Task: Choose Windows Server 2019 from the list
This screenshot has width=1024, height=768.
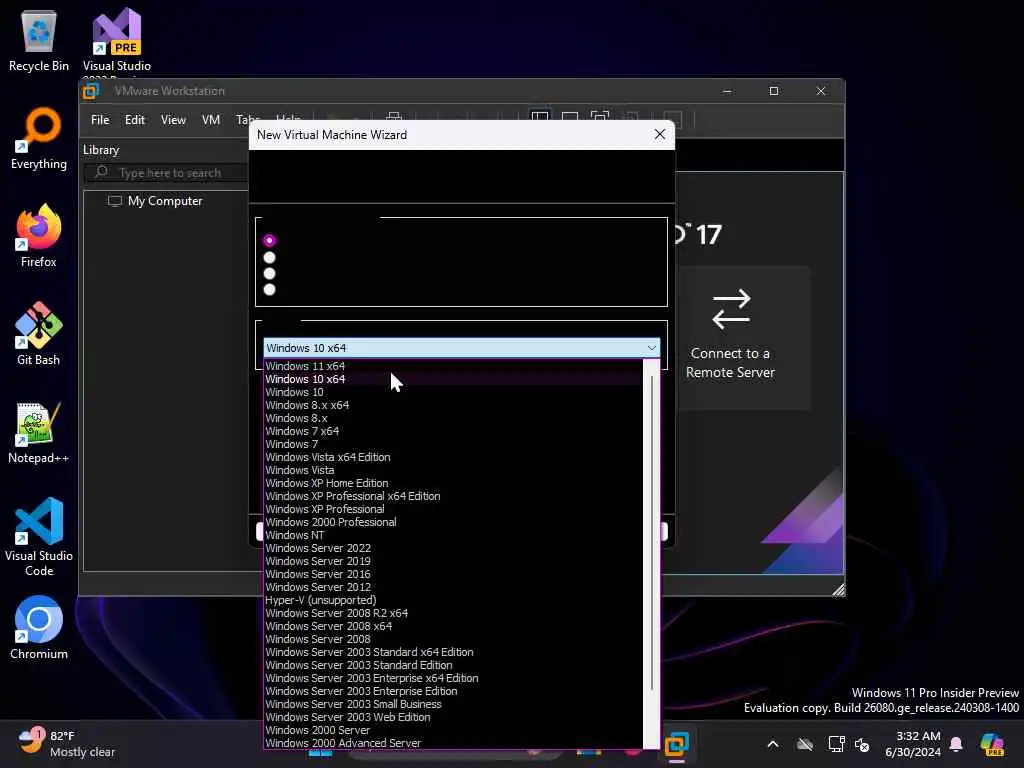Action: pyautogui.click(x=453, y=562)
